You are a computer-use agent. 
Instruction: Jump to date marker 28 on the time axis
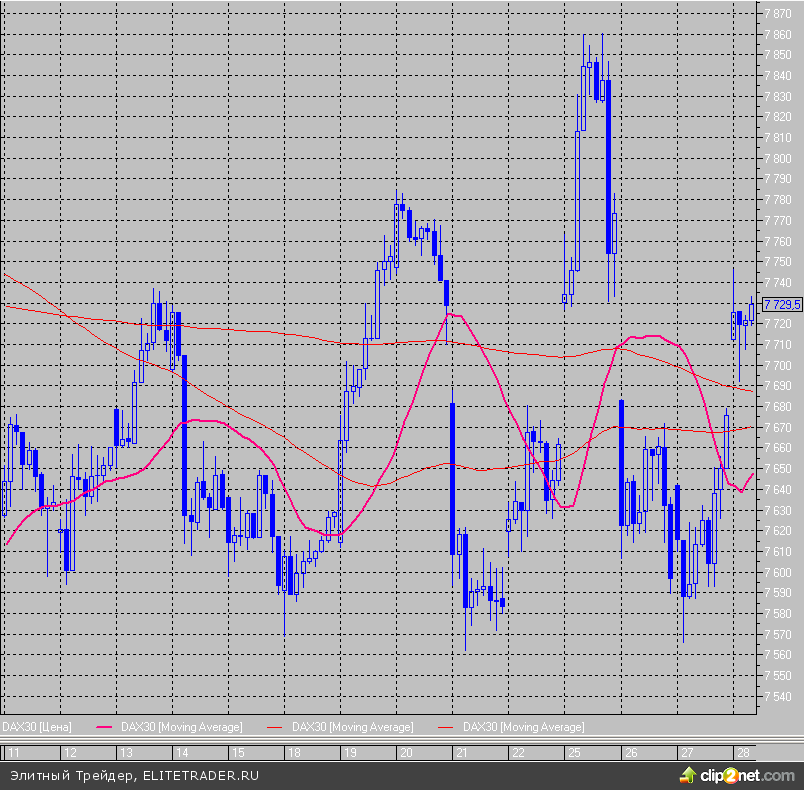(x=743, y=752)
